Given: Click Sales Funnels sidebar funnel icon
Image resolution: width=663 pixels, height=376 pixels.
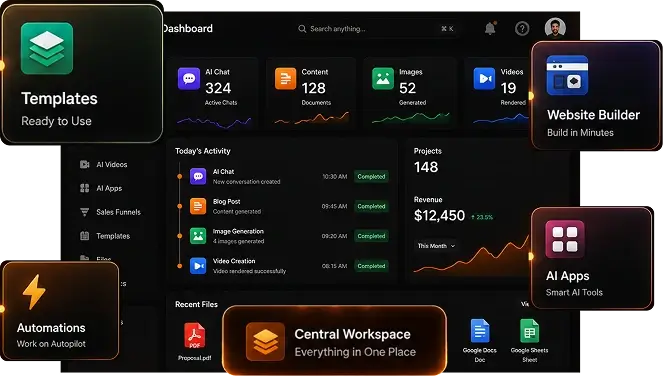Looking at the screenshot, I should tap(85, 212).
